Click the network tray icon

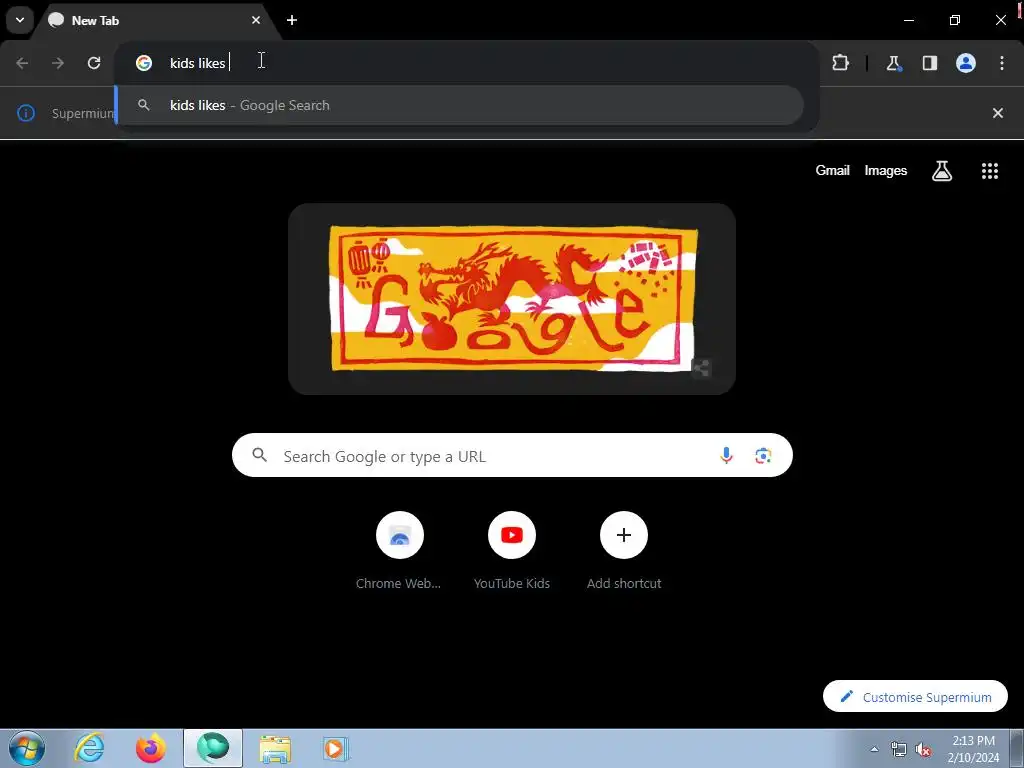point(899,750)
